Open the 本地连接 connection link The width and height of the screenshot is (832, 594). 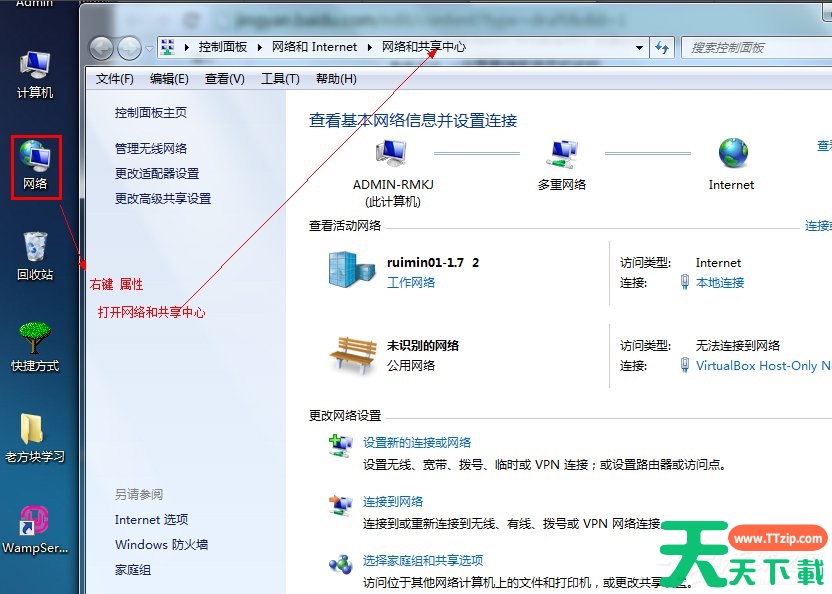click(x=720, y=283)
